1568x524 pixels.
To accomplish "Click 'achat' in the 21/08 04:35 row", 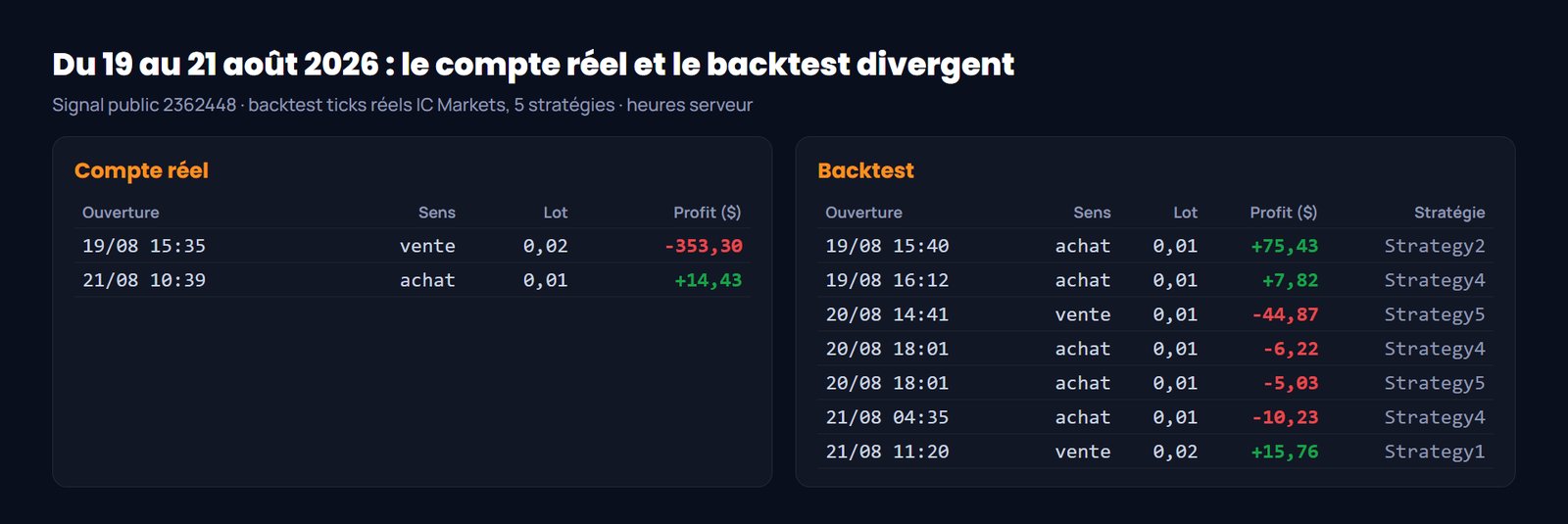I will 1083,417.
